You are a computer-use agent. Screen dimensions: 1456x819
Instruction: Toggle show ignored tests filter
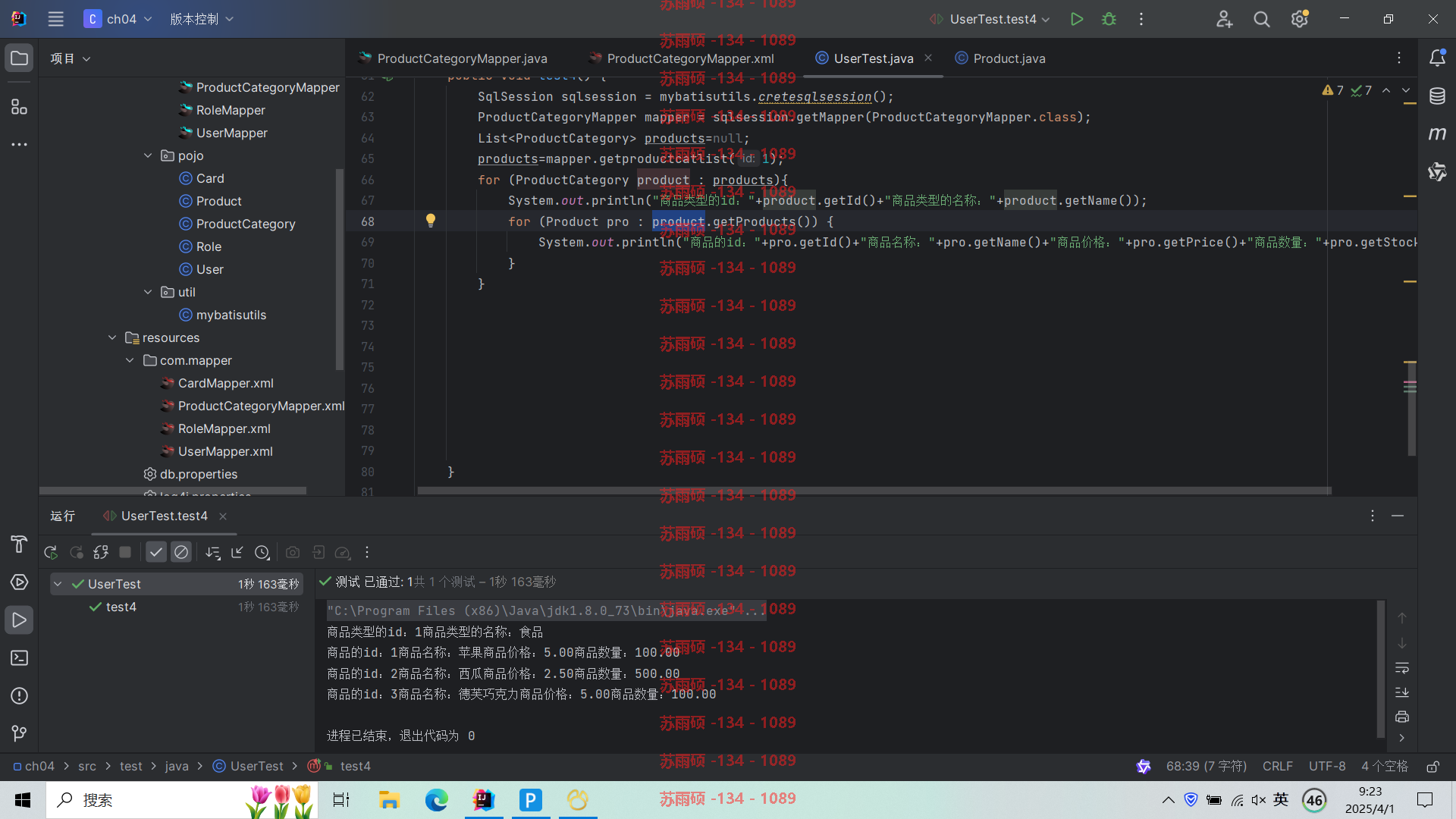pos(181,553)
